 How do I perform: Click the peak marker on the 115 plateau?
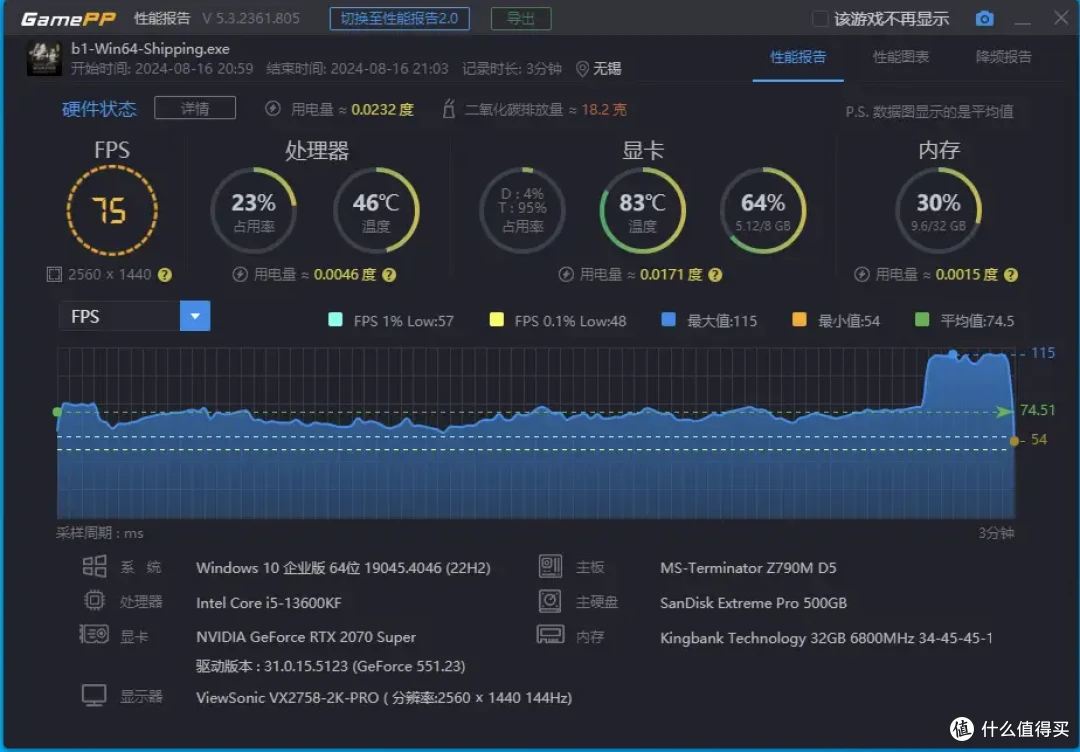[953, 354]
